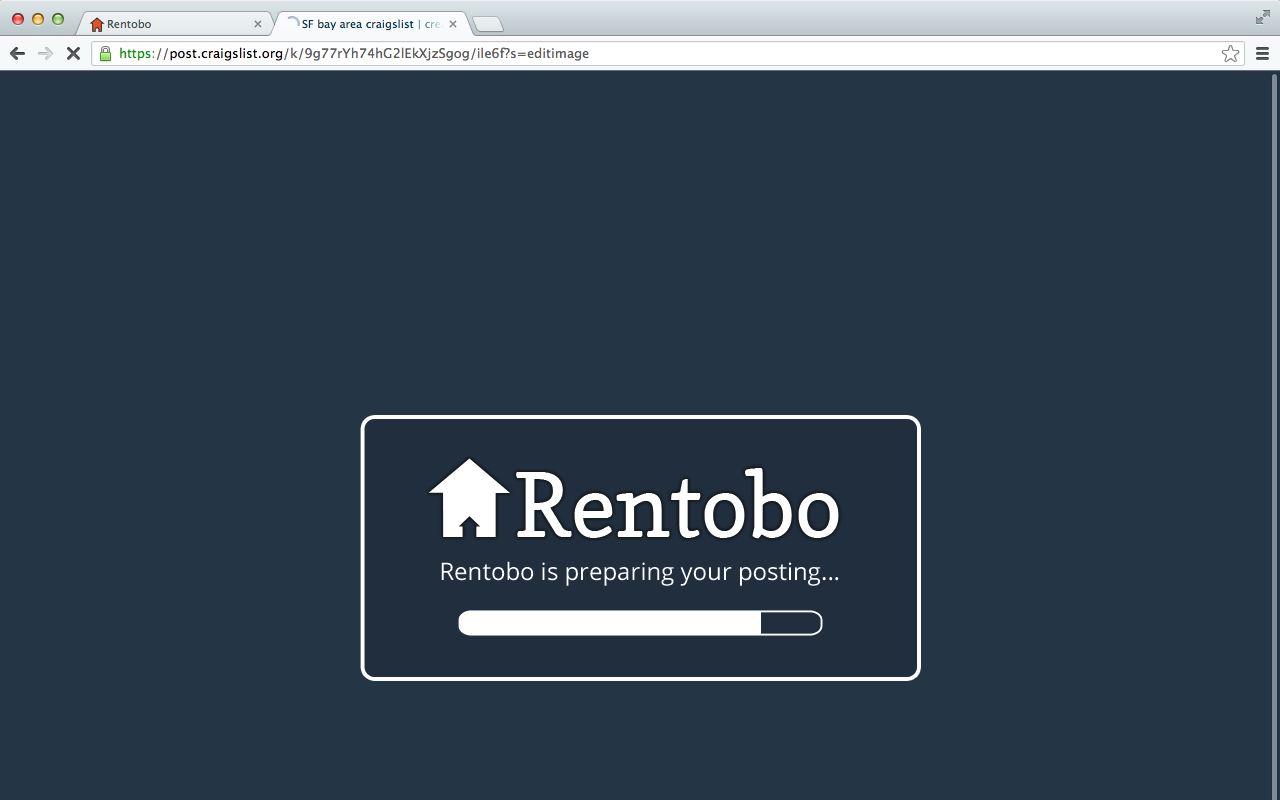Minimize the browser window with yellow button
1280x800 pixels.
38,19
